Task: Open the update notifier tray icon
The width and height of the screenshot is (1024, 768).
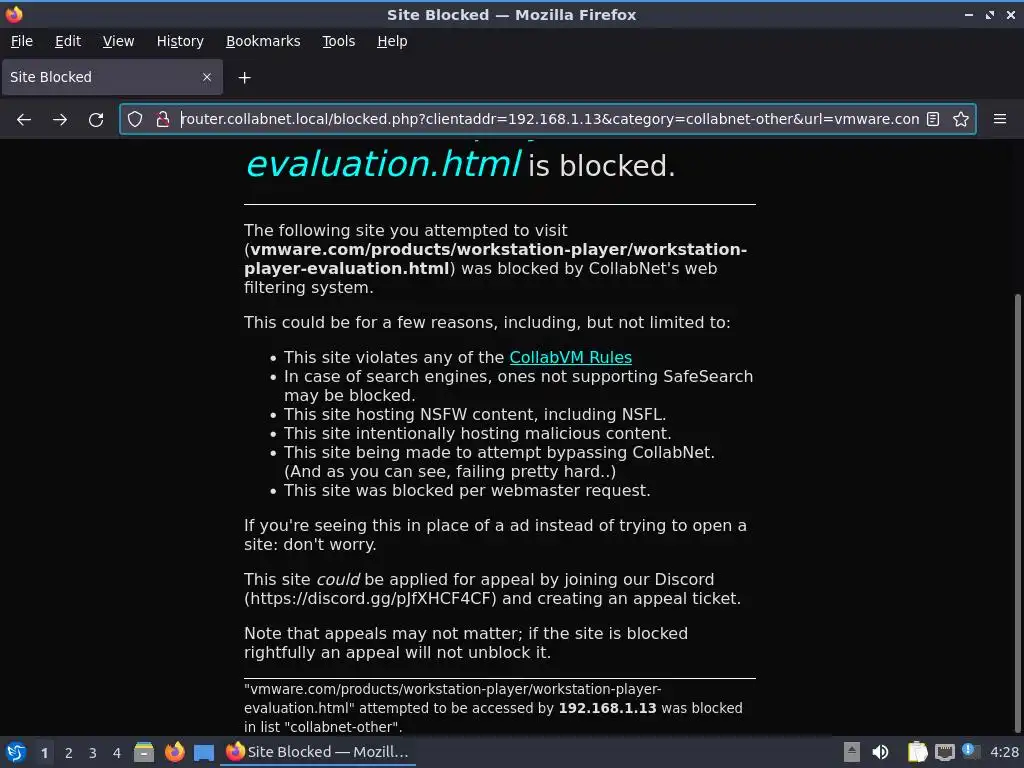Action: click(x=971, y=752)
